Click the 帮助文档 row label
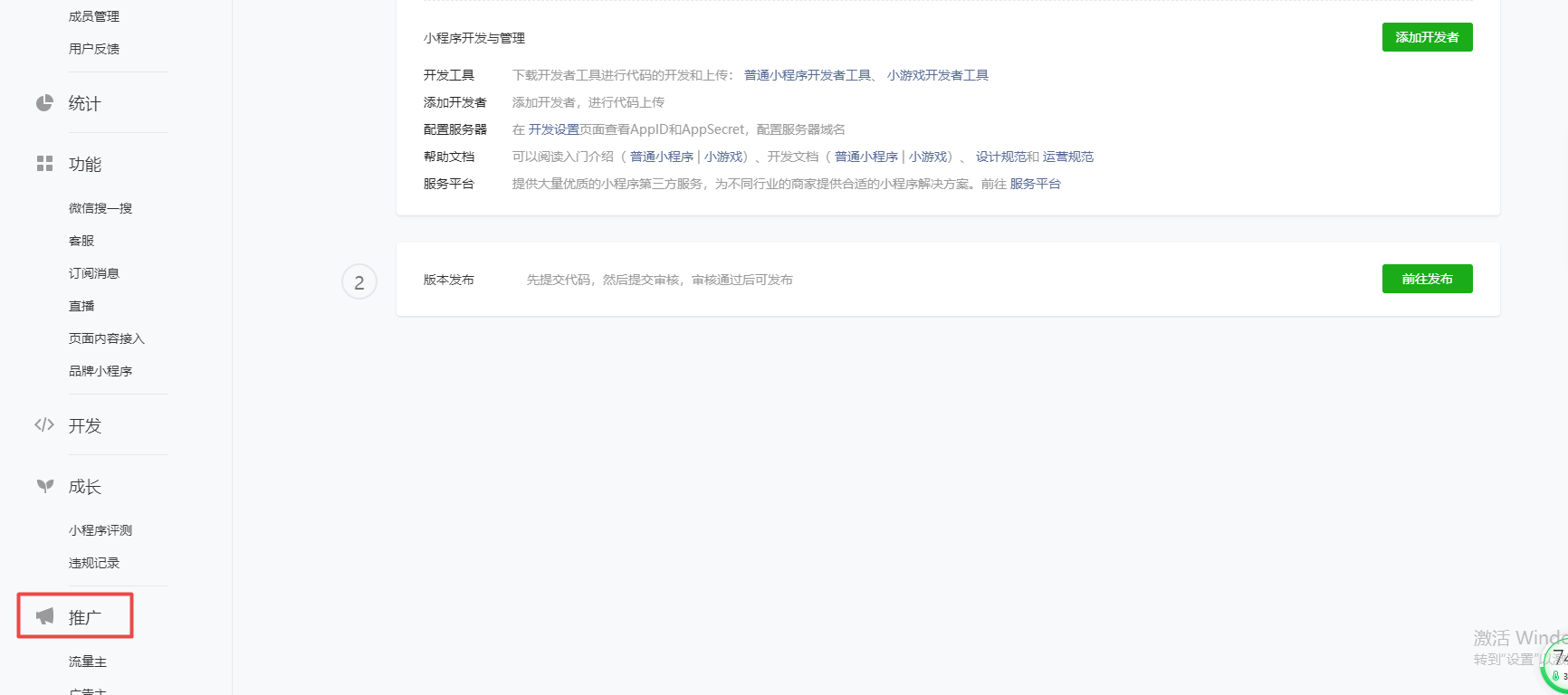This screenshot has height=695, width=1568. [449, 157]
